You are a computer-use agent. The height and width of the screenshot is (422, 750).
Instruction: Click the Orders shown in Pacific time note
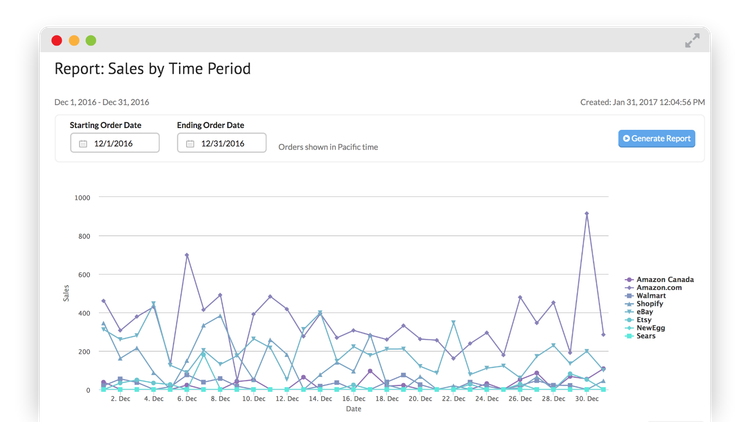point(328,147)
